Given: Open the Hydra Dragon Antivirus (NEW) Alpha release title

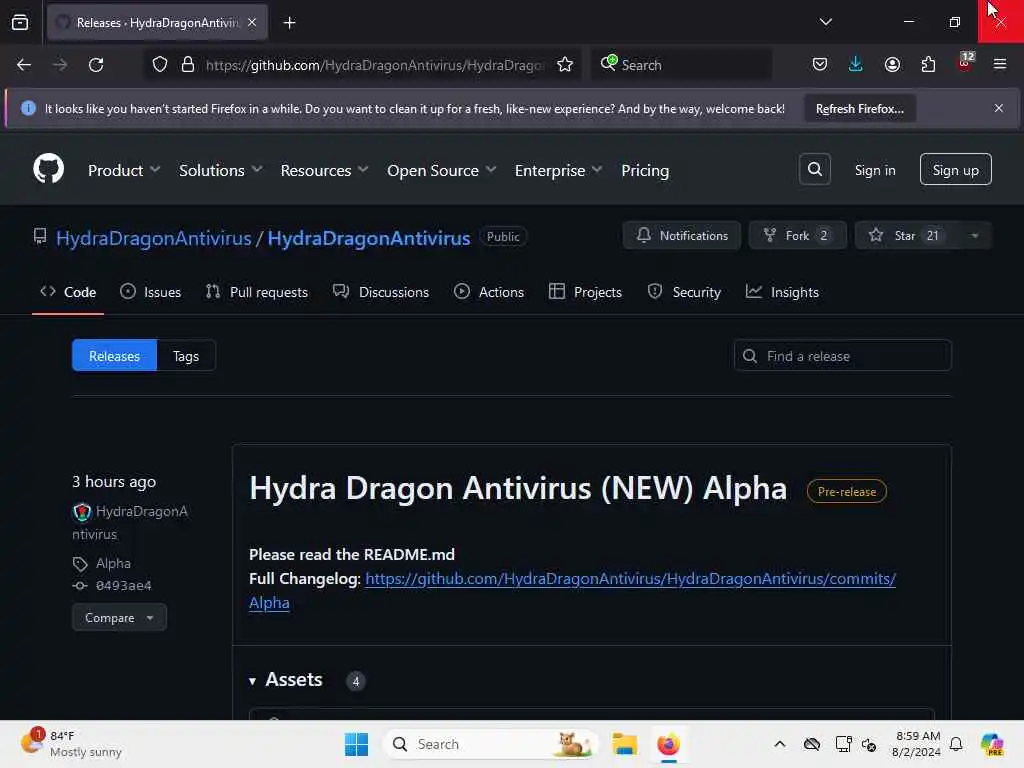Looking at the screenshot, I should (518, 488).
